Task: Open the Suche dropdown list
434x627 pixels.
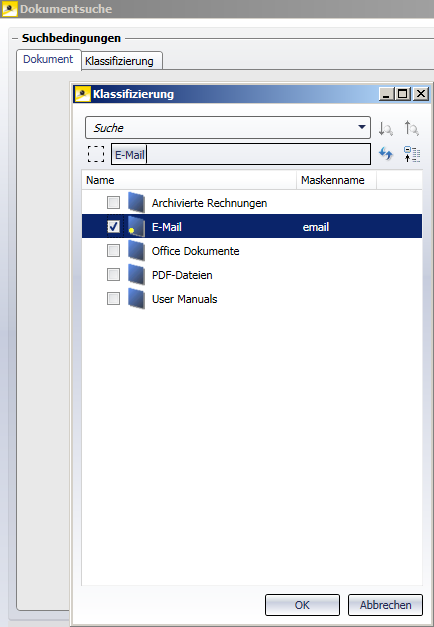Action: [362, 127]
